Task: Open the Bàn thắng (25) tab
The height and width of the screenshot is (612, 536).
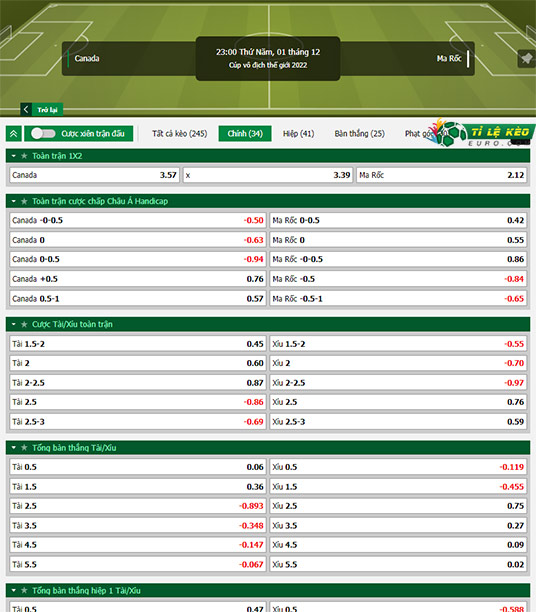Action: click(359, 134)
